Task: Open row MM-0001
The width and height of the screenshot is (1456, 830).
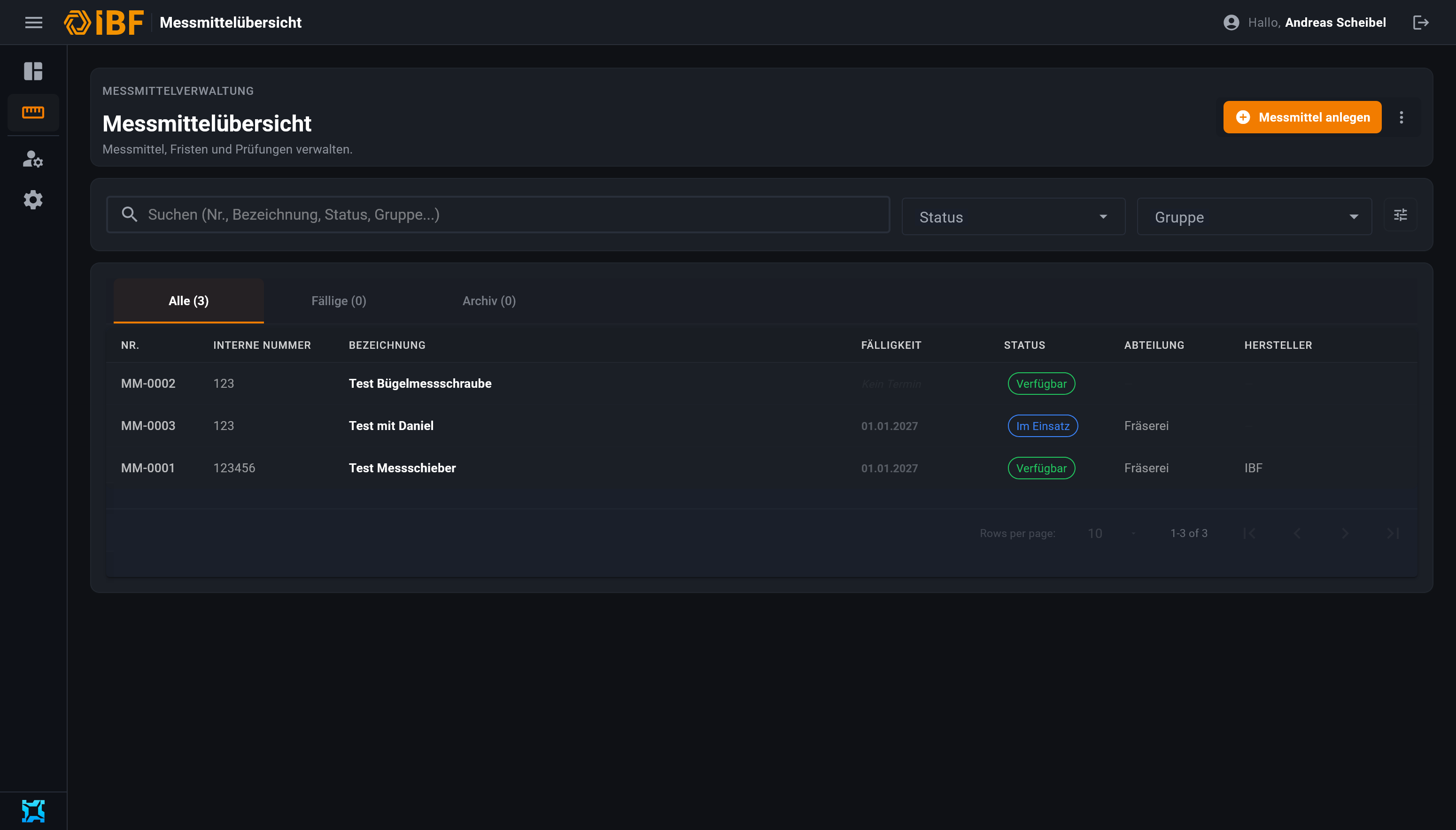Action: tap(761, 468)
